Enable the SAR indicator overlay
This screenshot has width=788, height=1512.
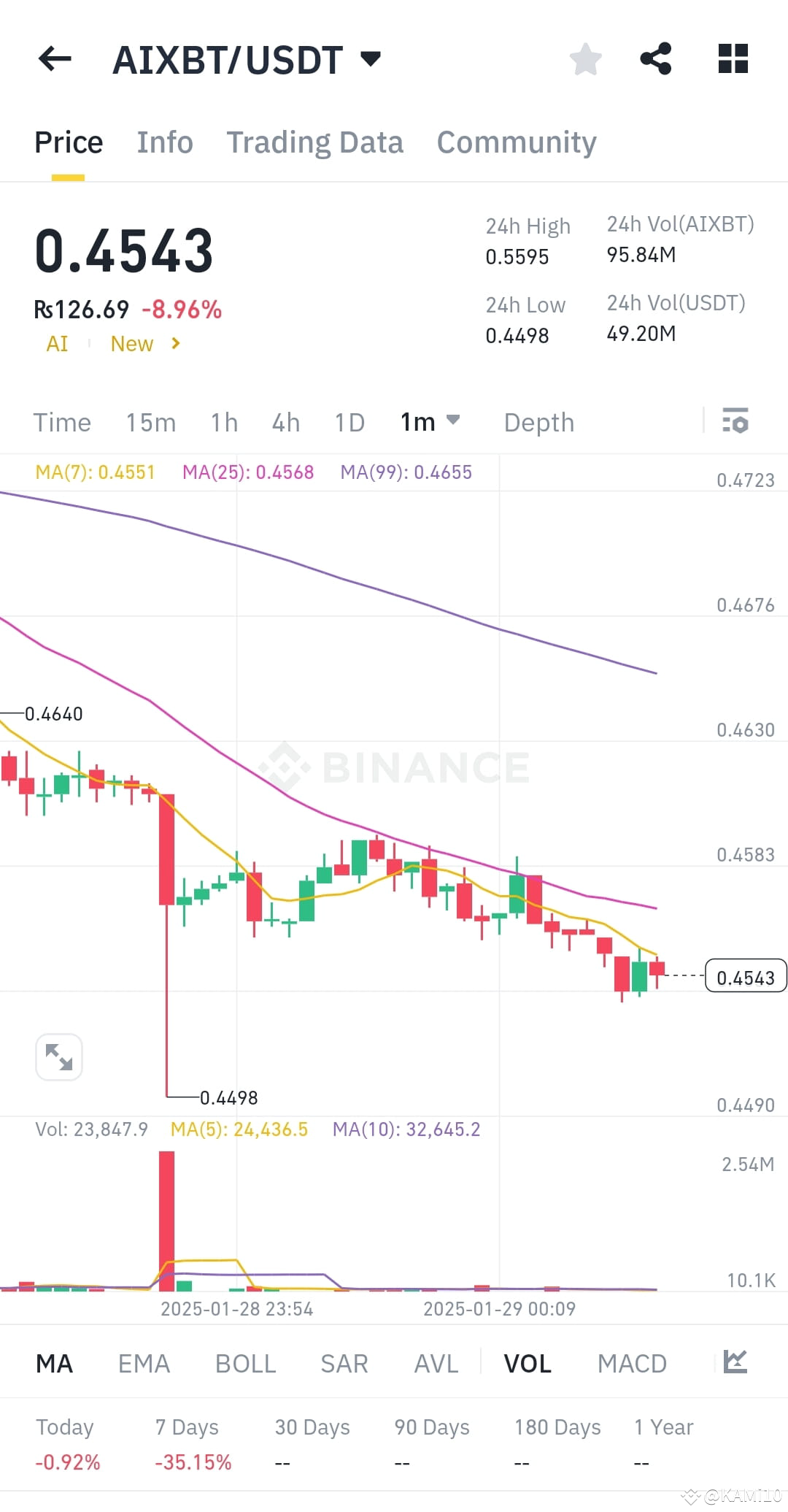point(344,1362)
